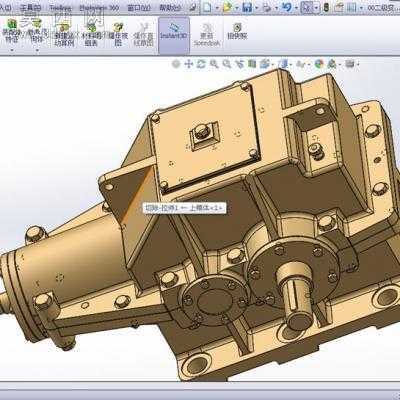Click 爆炸直线草图 explode line sketch
400x400 pixels.
pyautogui.click(x=144, y=33)
